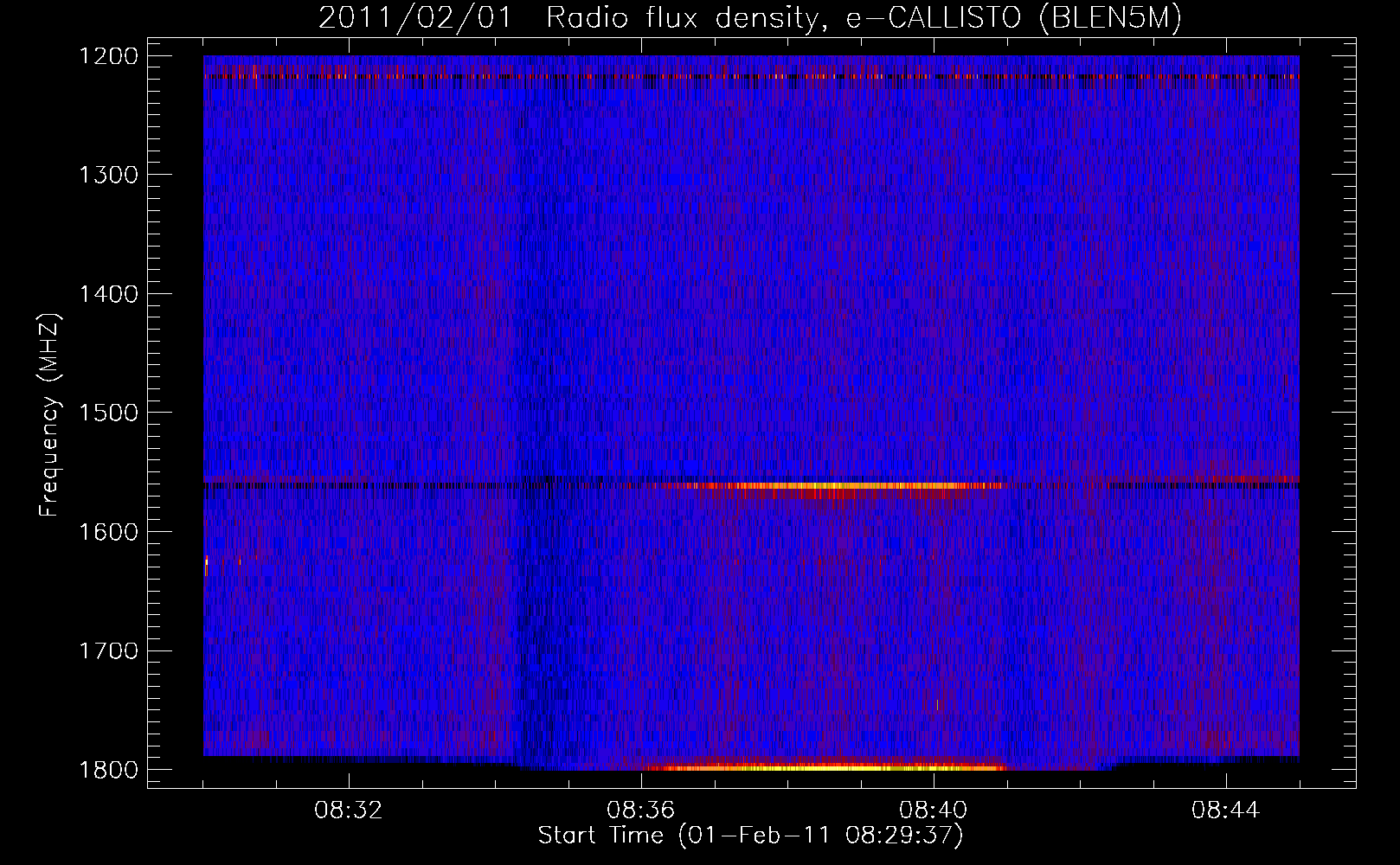The height and width of the screenshot is (865, 1400).
Task: Click the 08:40 time tick label
Action: click(x=934, y=811)
